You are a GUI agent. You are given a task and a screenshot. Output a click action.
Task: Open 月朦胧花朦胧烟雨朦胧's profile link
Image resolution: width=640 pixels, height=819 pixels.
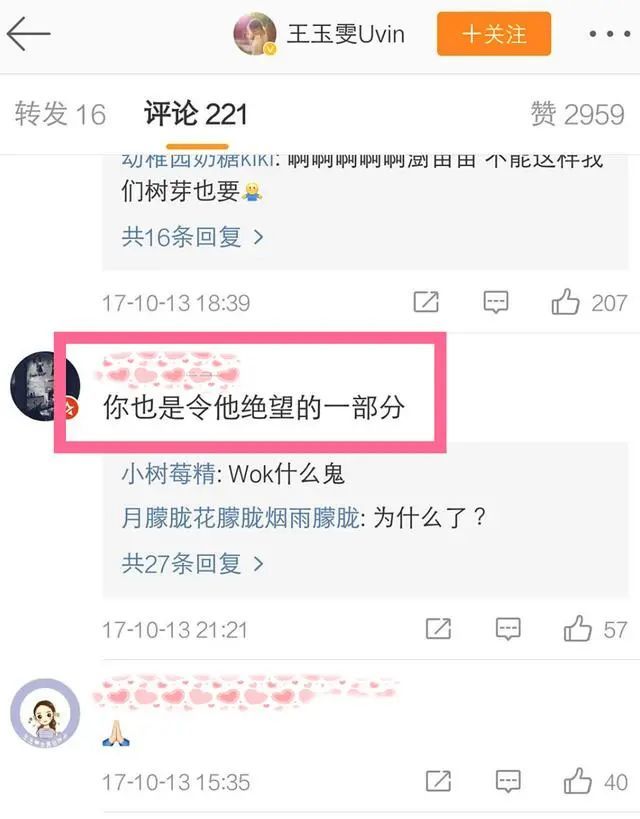point(240,518)
